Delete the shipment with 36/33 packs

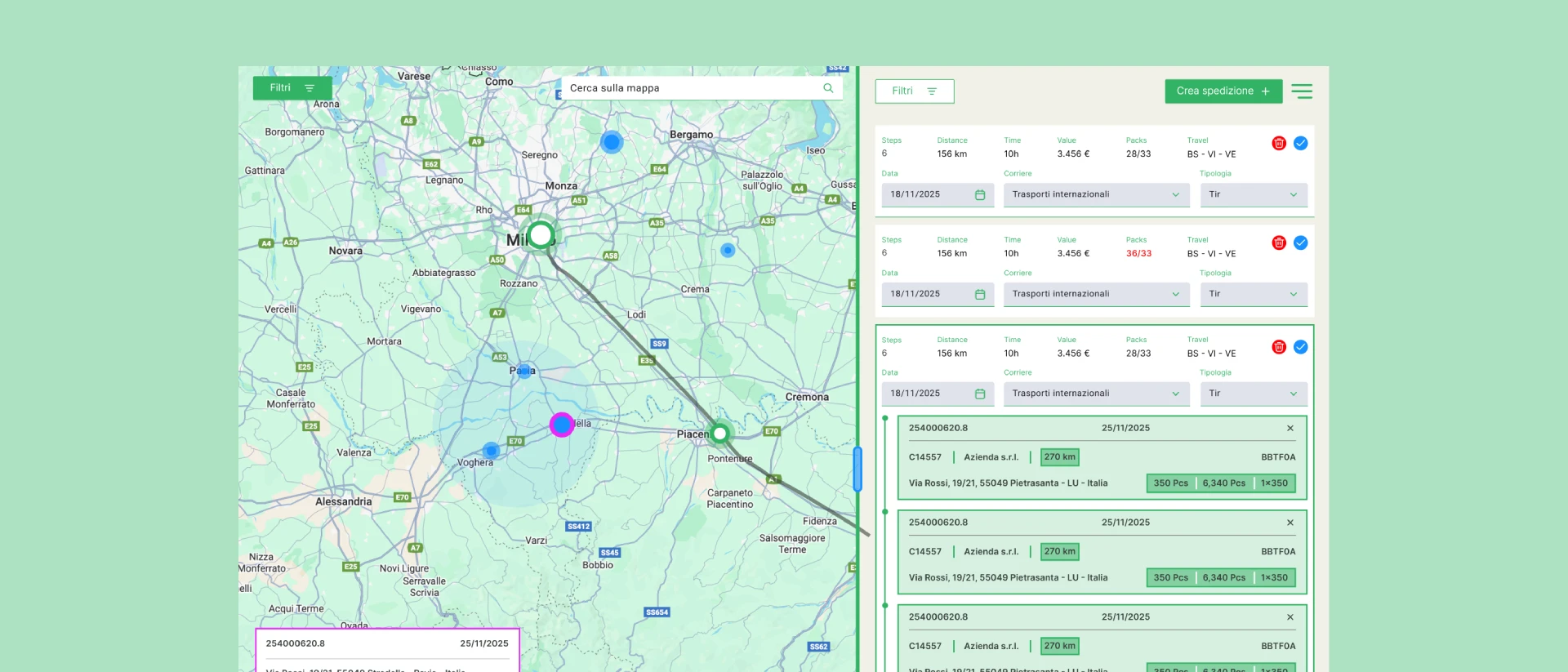click(x=1279, y=243)
